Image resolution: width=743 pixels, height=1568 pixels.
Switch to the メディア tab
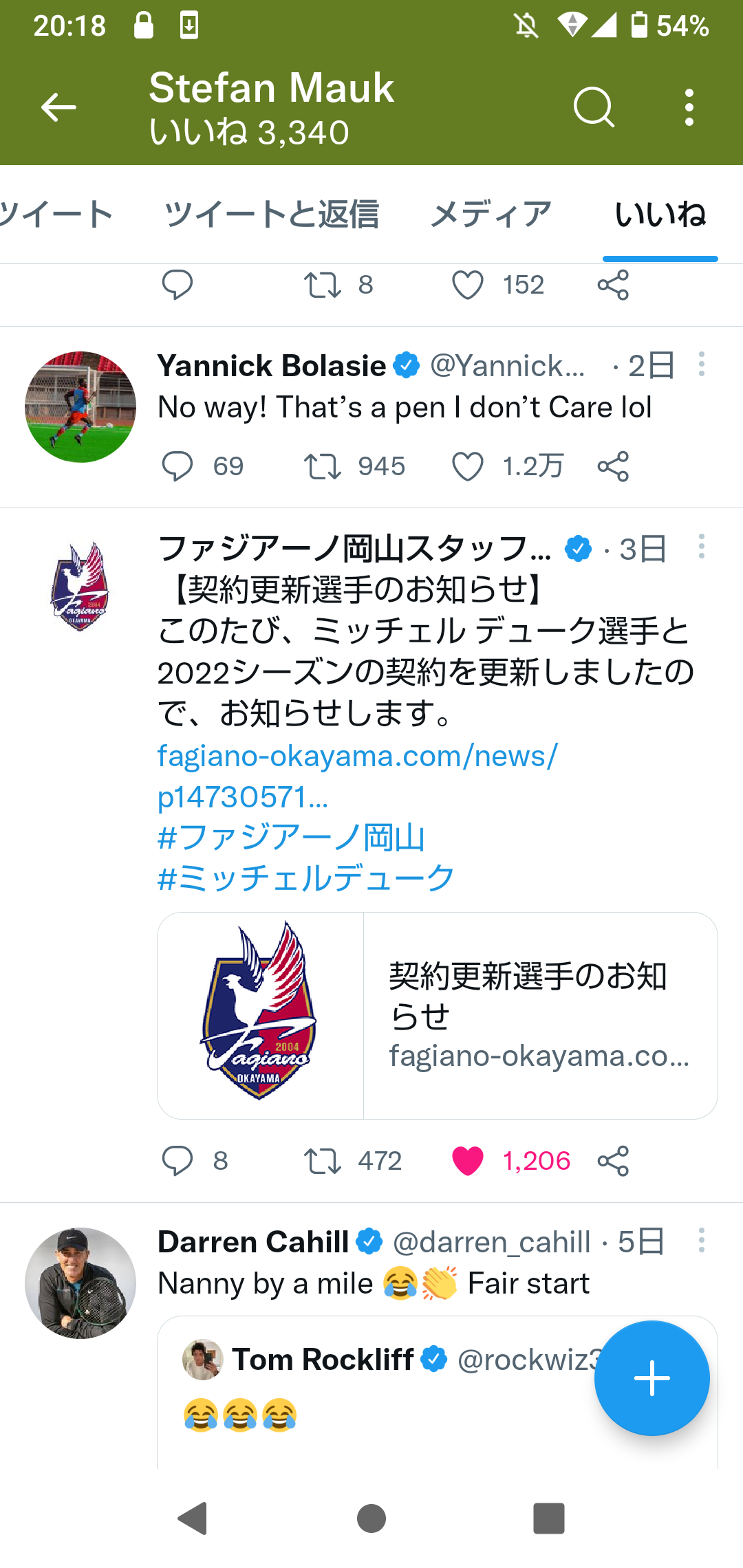pos(491,215)
